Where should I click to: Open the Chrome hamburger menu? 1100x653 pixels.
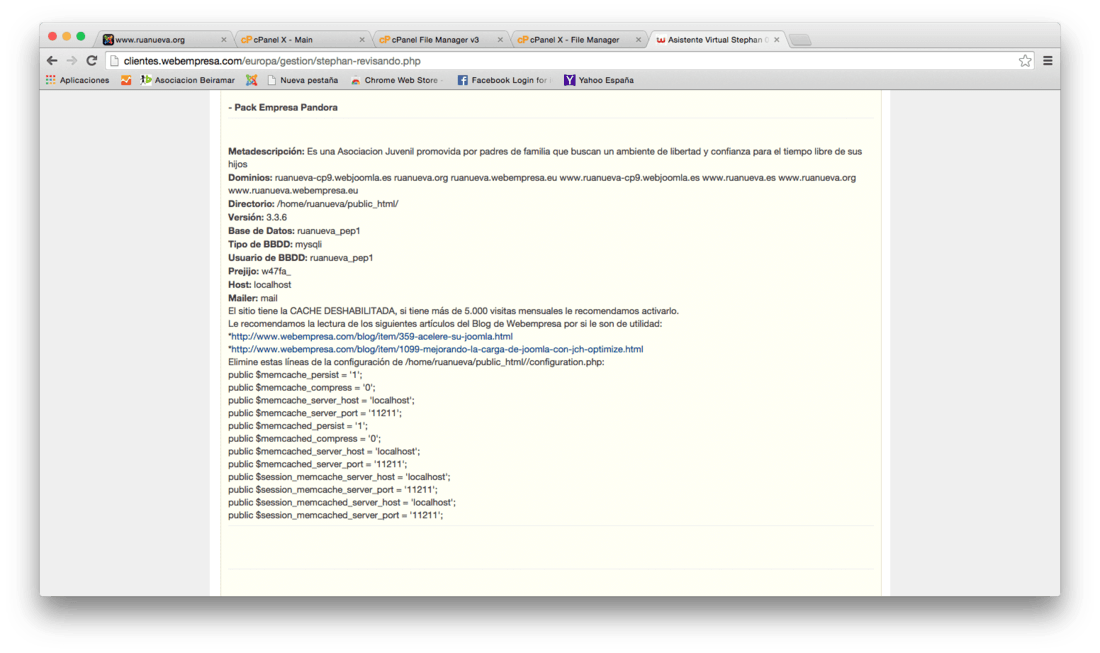1047,61
